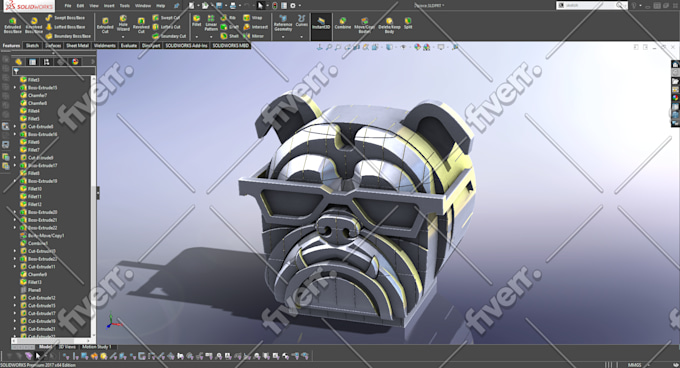This screenshot has width=680, height=368.
Task: Switch to the Evaluate tab
Action: pyautogui.click(x=129, y=46)
